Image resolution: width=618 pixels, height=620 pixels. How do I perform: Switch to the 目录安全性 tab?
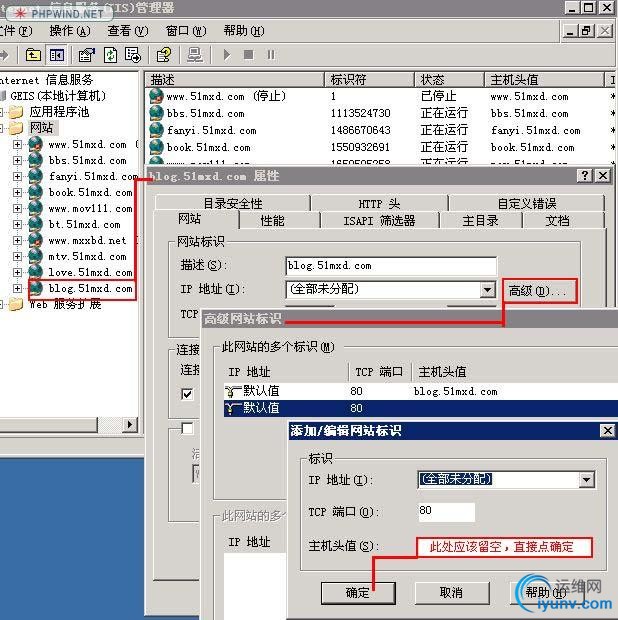(232, 203)
